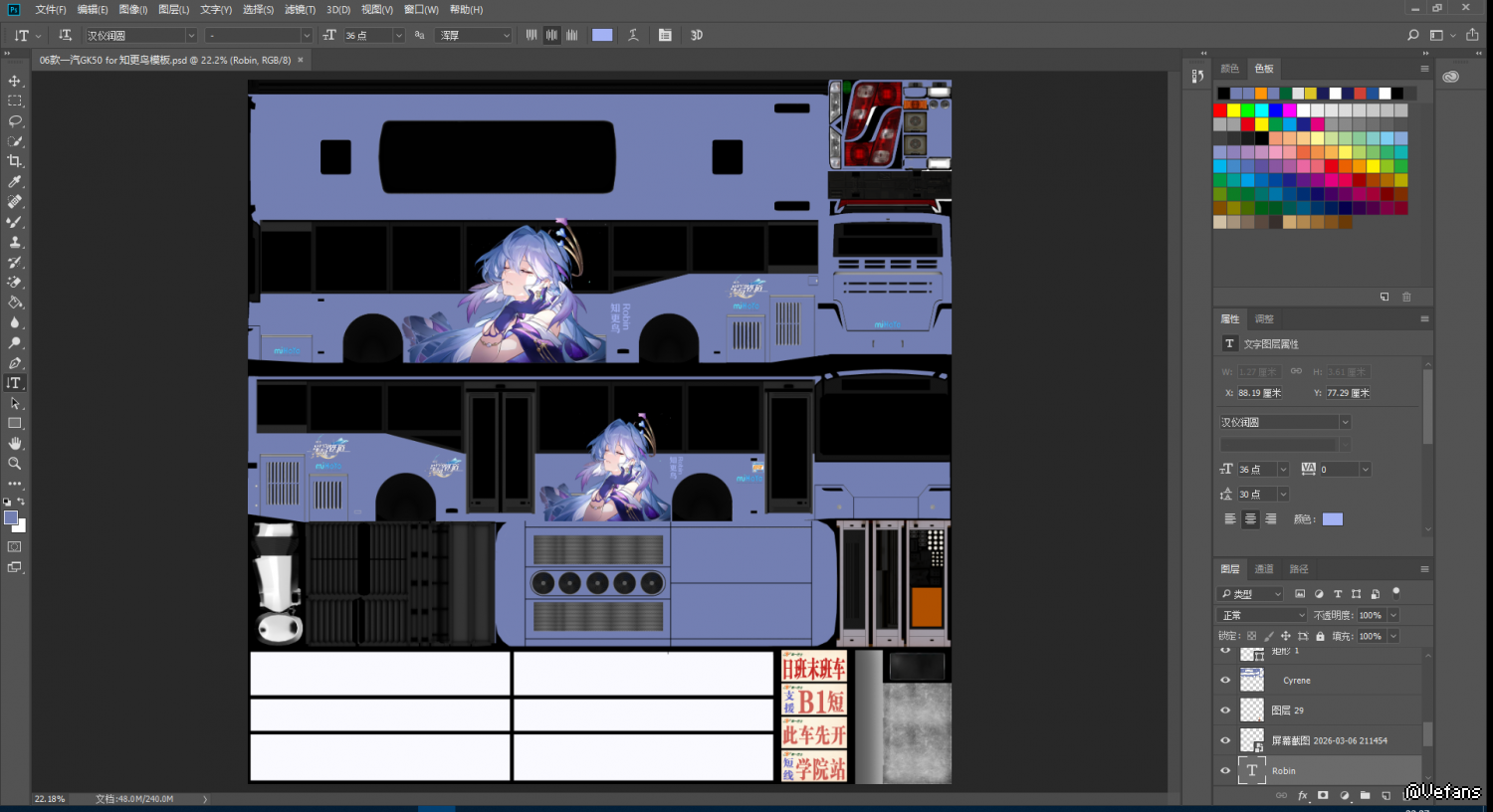Image resolution: width=1493 pixels, height=812 pixels.
Task: Click the text color swatch in options bar
Action: (602, 35)
